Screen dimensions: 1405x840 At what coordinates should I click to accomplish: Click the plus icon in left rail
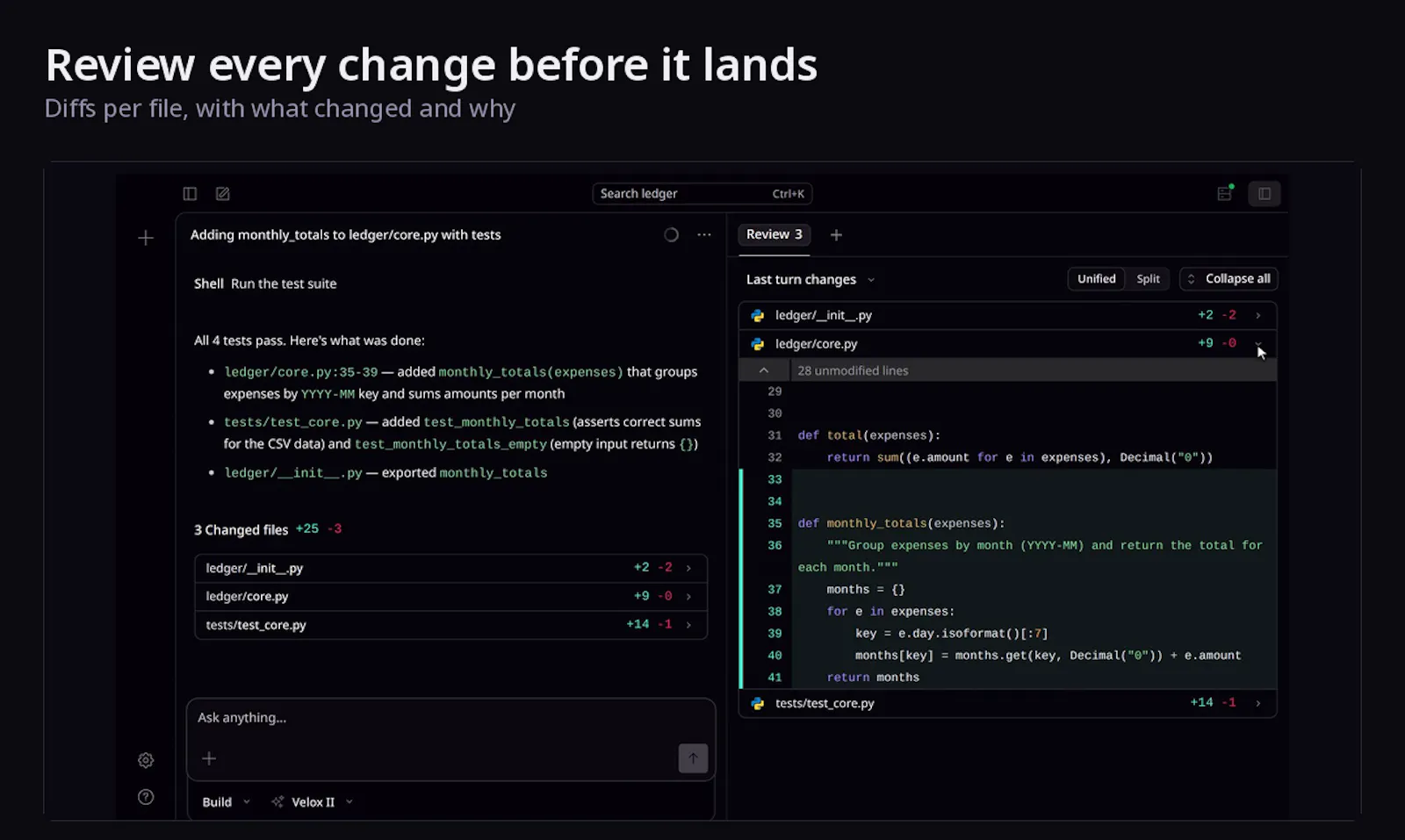coord(146,237)
